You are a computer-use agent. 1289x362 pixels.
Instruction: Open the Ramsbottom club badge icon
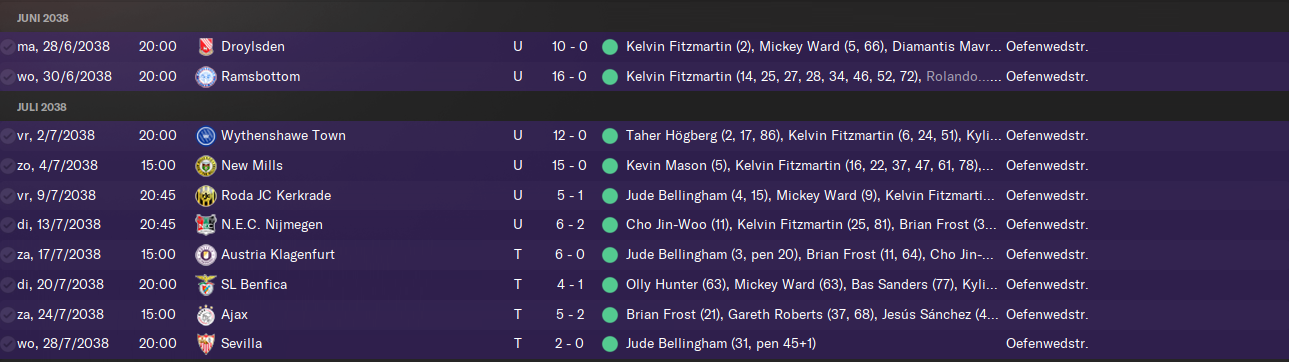(x=206, y=76)
